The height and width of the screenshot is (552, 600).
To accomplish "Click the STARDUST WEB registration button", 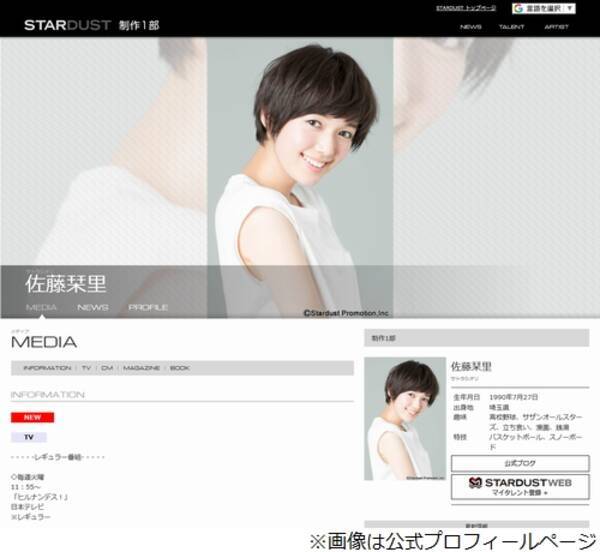I will tap(520, 487).
